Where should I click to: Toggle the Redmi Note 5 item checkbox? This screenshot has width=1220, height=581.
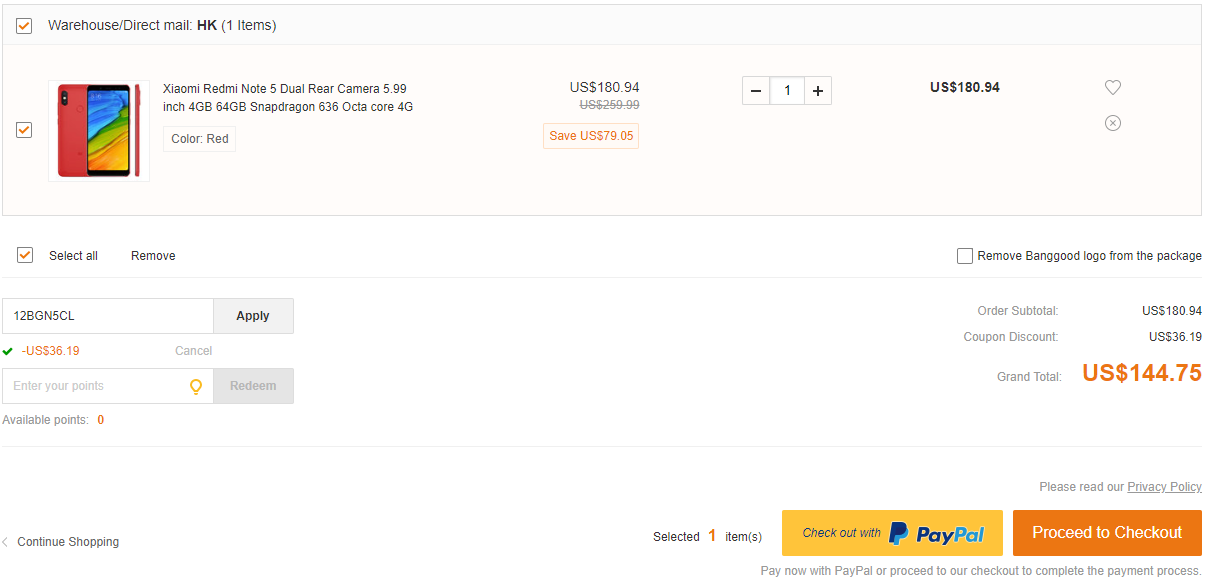coord(24,130)
